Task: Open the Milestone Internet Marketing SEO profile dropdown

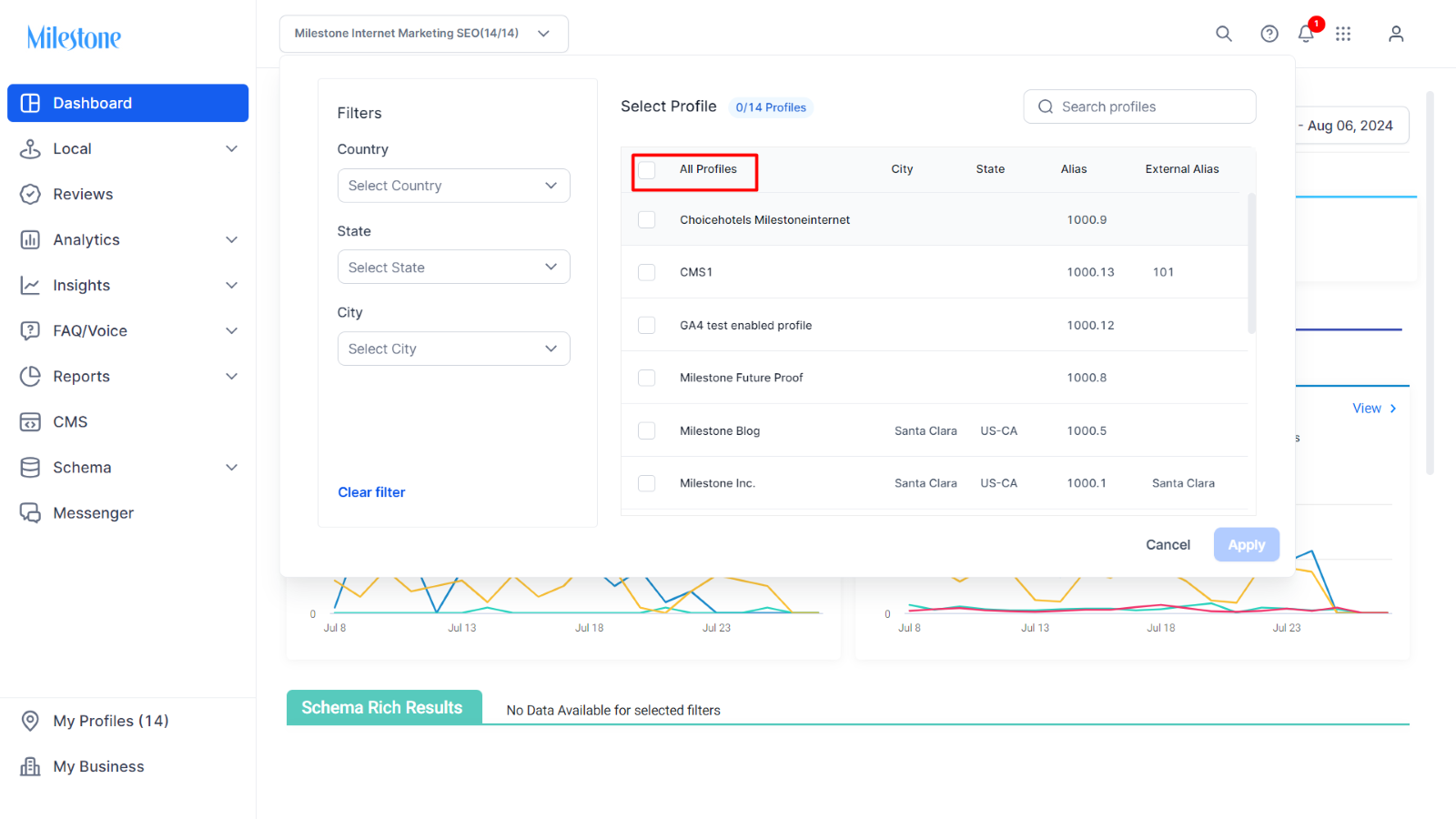Action: pos(424,34)
